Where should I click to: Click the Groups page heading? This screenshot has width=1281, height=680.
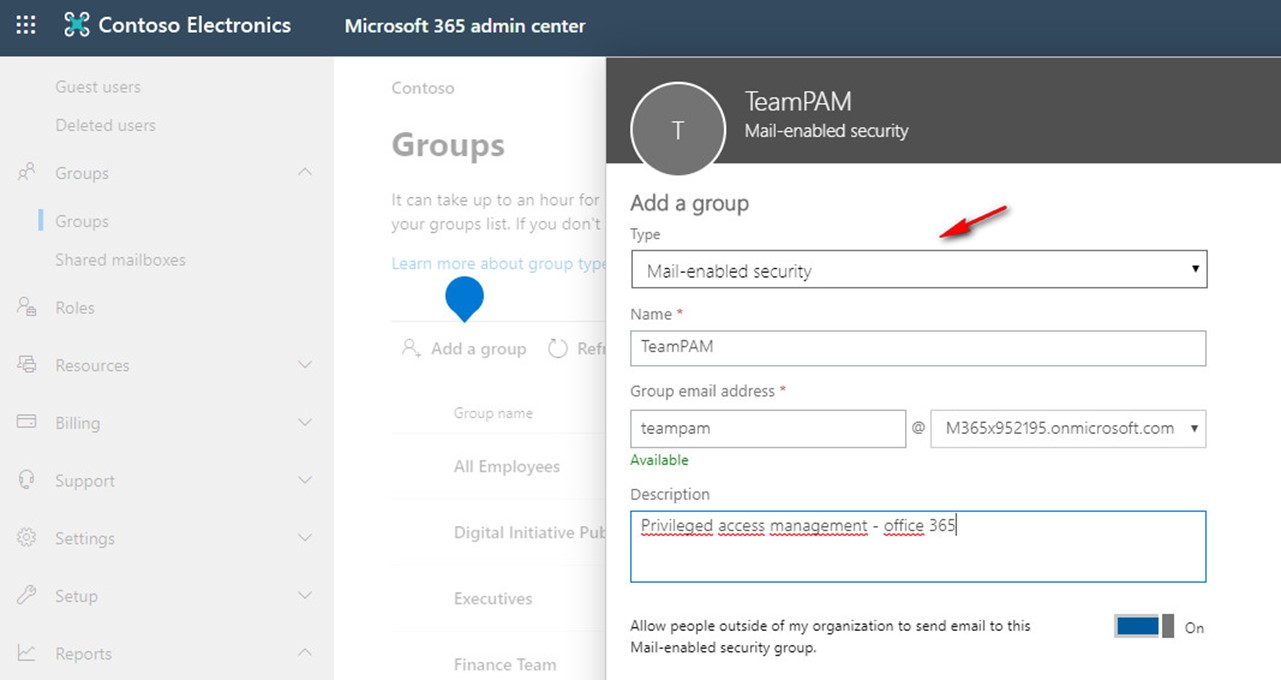pos(448,145)
